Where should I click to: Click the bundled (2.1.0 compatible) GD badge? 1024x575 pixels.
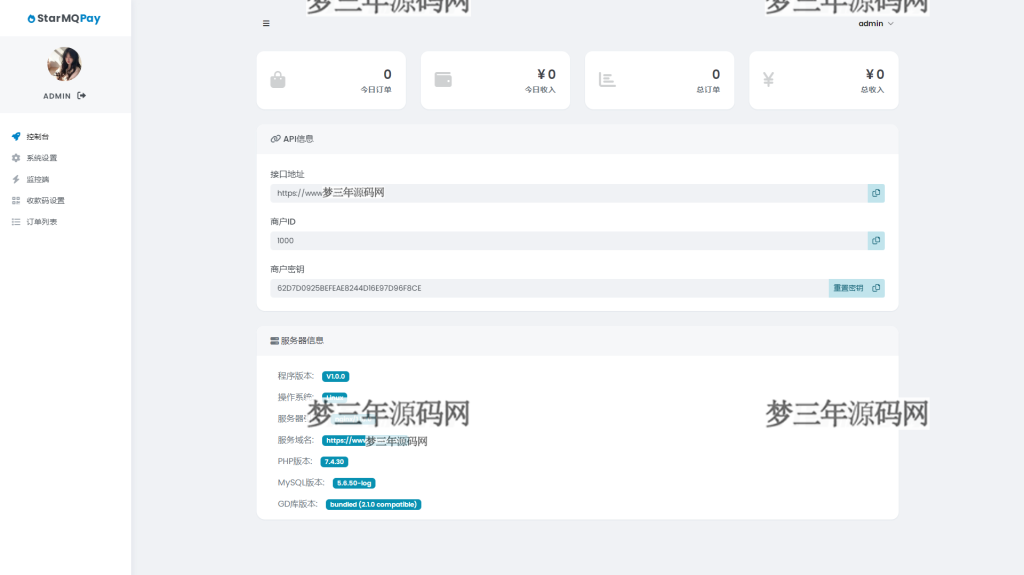coord(374,504)
